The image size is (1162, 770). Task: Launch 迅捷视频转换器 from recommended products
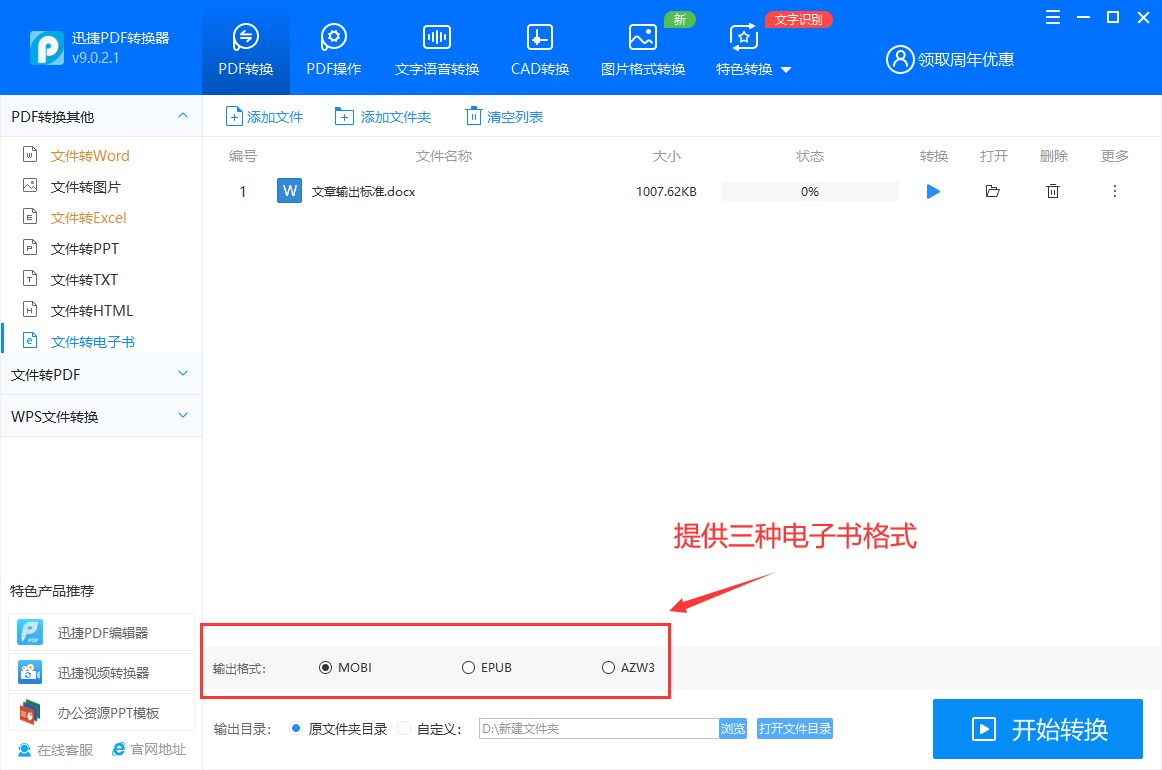(x=101, y=672)
